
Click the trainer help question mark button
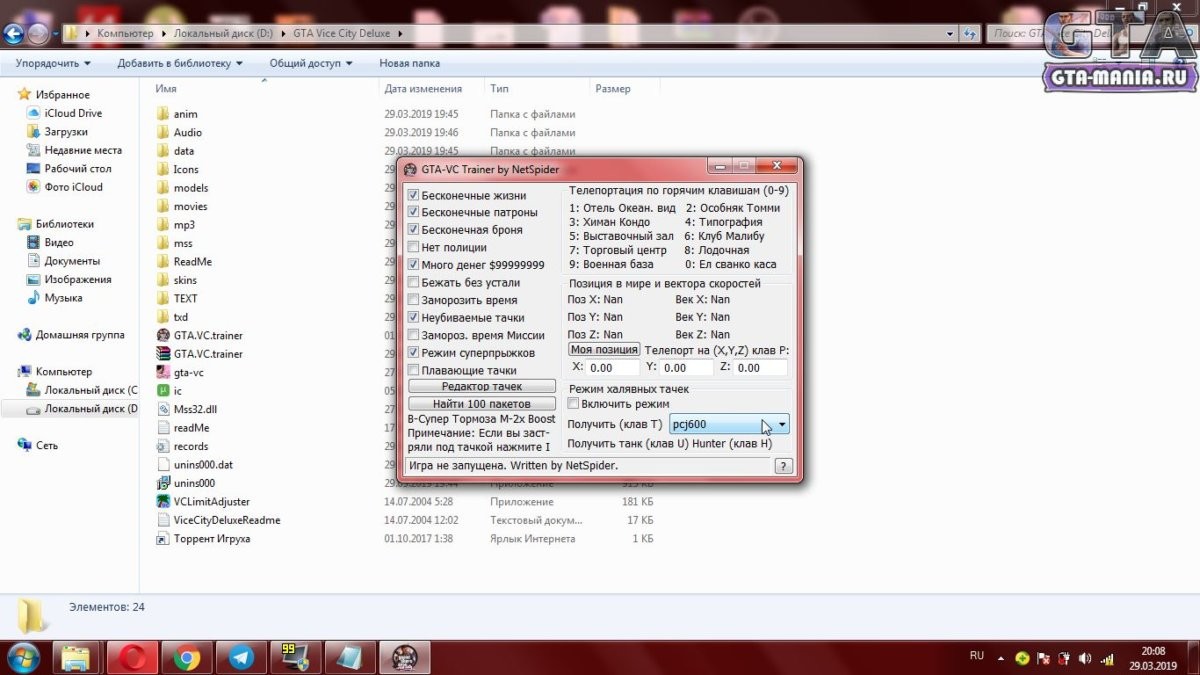[784, 466]
